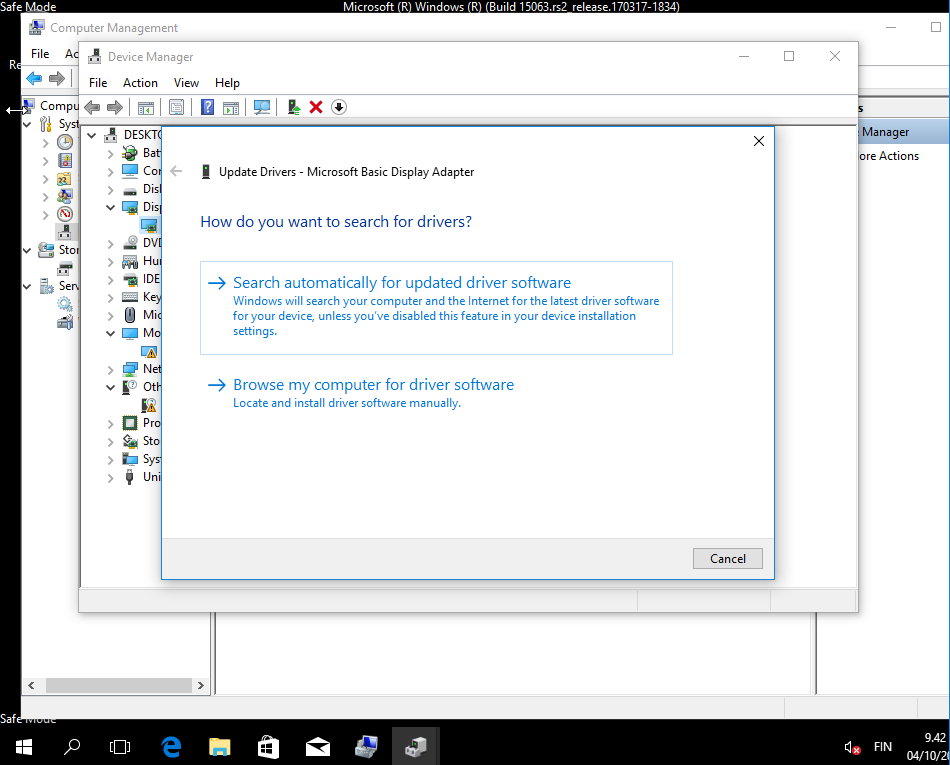The height and width of the screenshot is (765, 950).
Task: Click Back arrow in Computer Management toolbar
Action: [34, 78]
